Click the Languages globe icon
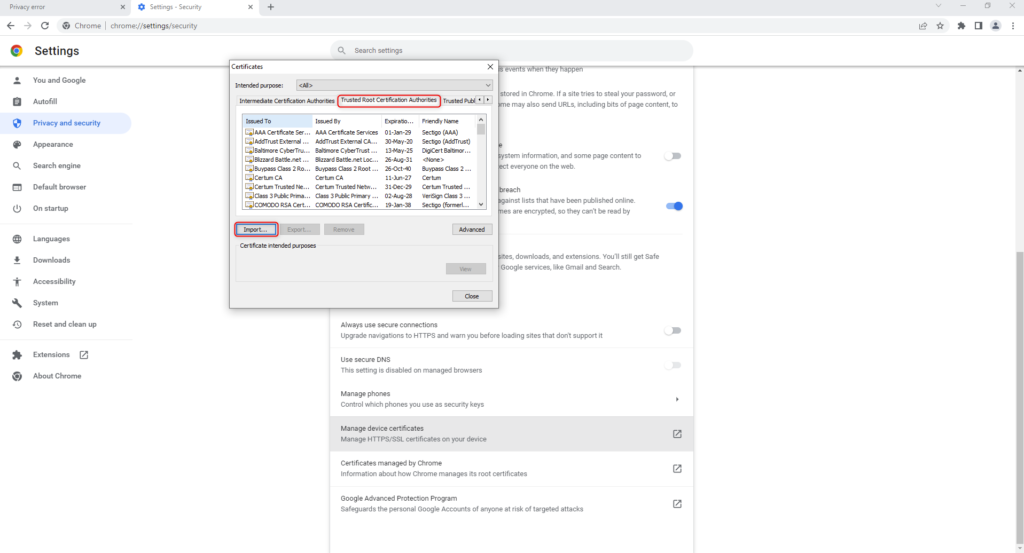Image resolution: width=1024 pixels, height=553 pixels. 17,239
